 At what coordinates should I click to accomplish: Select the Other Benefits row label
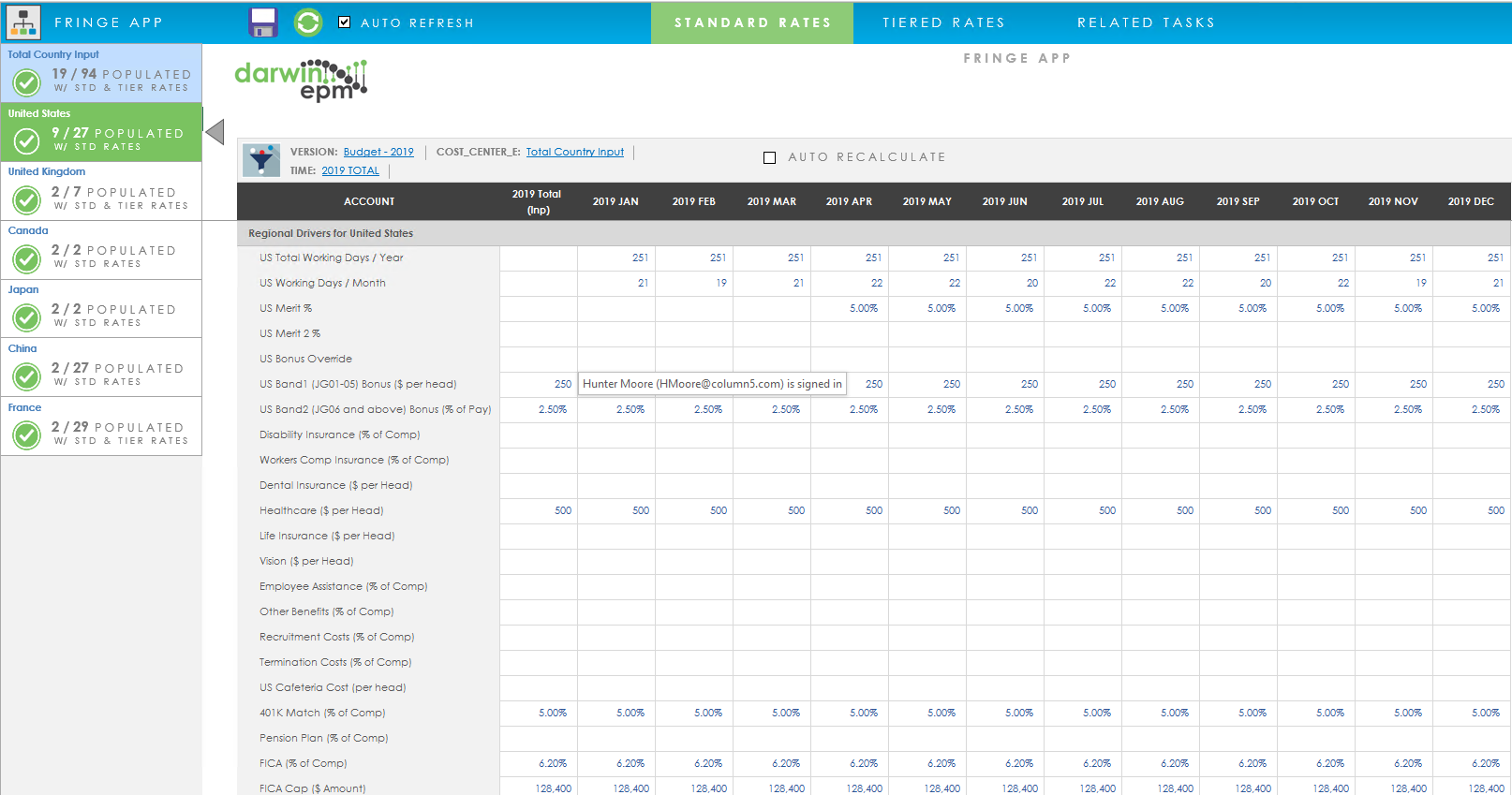pos(327,611)
